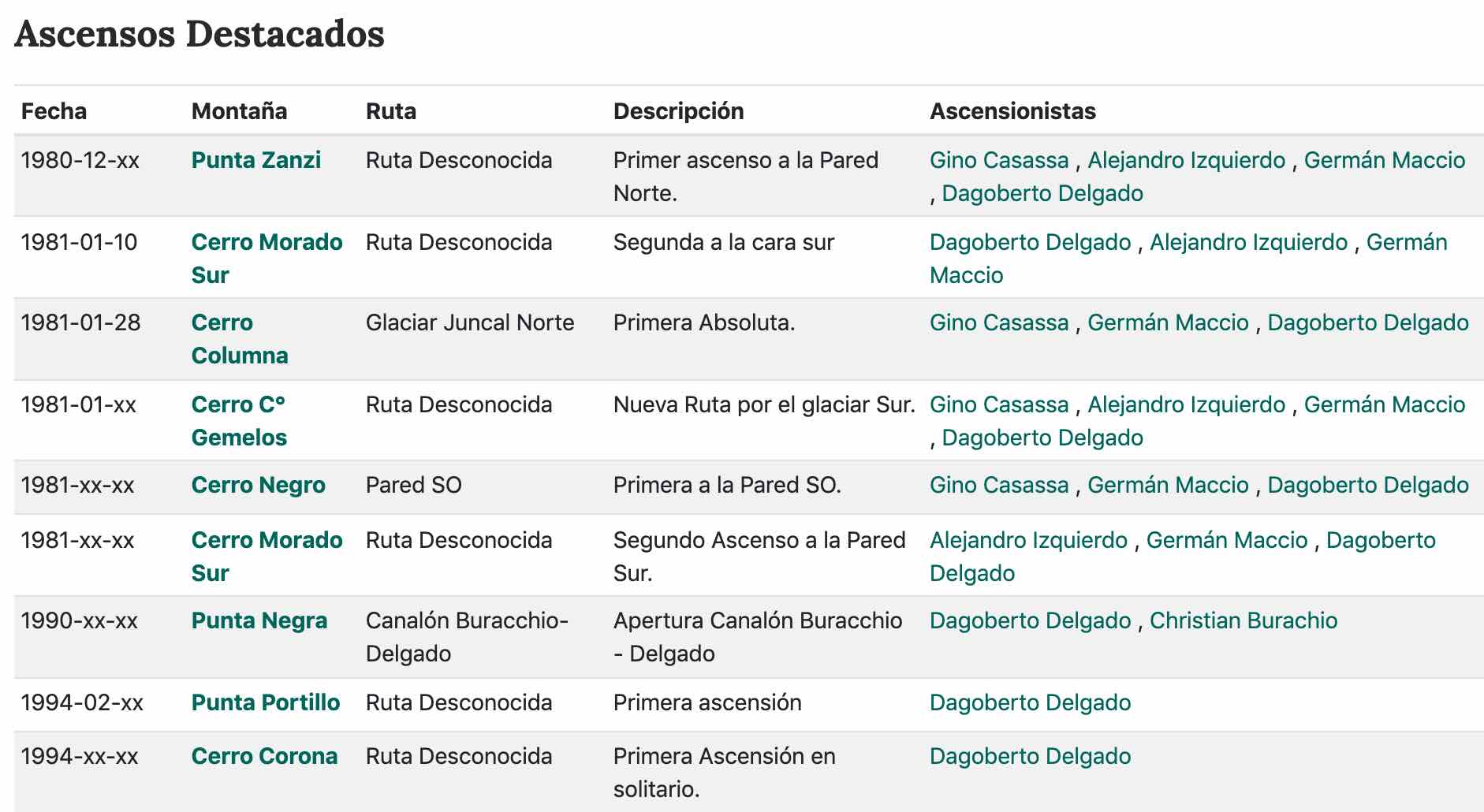Click Dagoberto Delgado in the Punta Portillo row
The image size is (1484, 812).
pyautogui.click(x=1030, y=702)
